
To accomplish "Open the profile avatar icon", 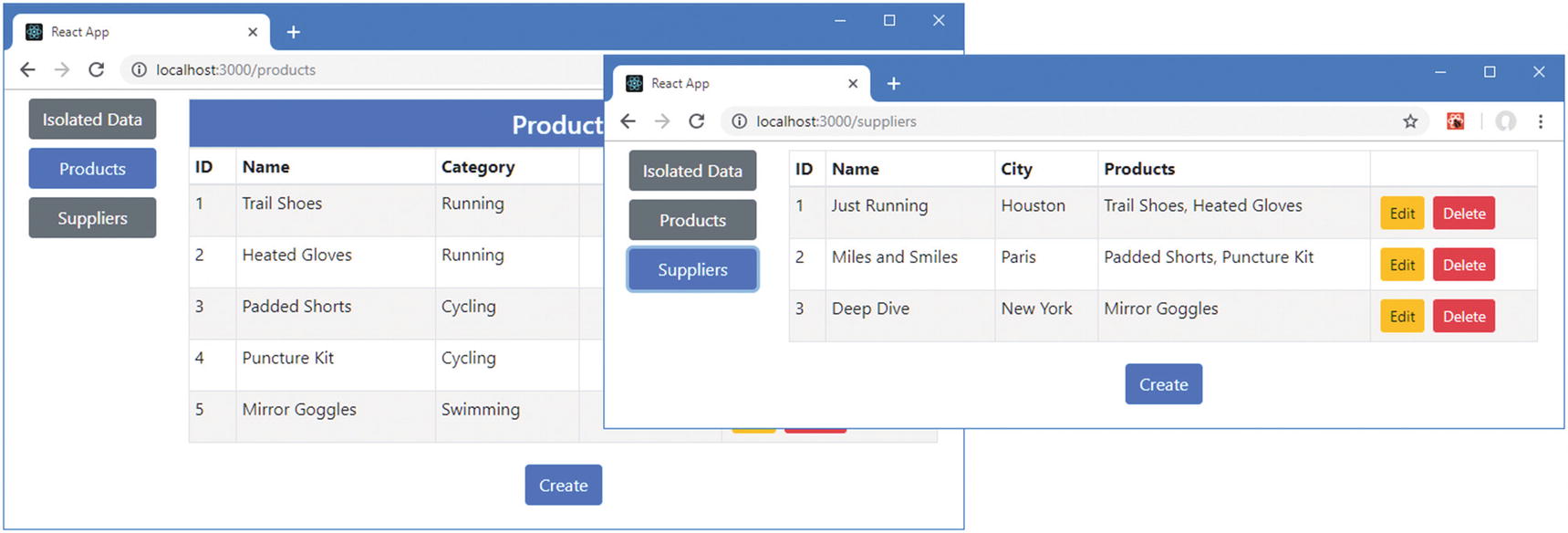I will click(1505, 121).
